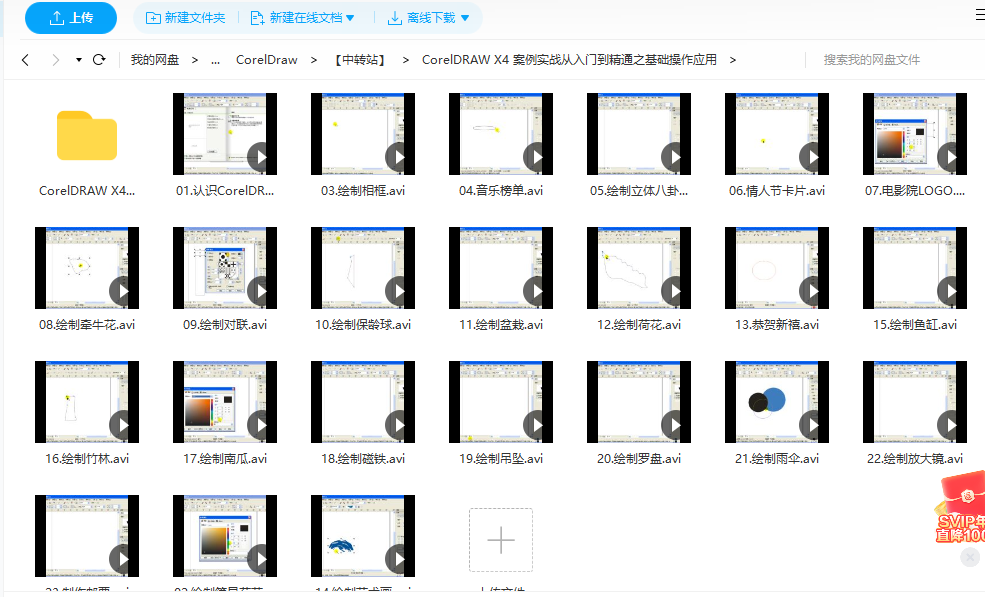
Task: Select file name 03.绘制相框.avi
Action: coord(363,191)
